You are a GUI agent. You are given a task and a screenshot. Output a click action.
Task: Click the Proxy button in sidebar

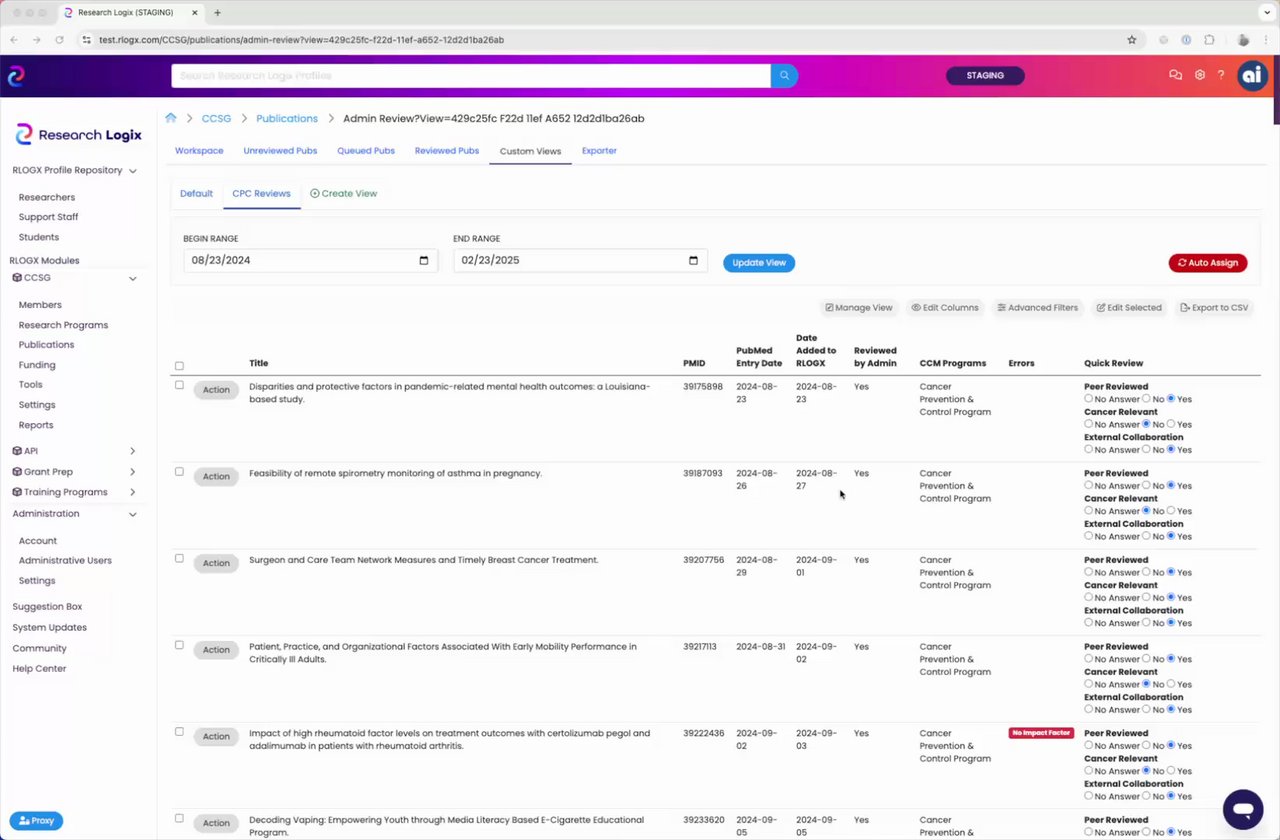pyautogui.click(x=36, y=821)
